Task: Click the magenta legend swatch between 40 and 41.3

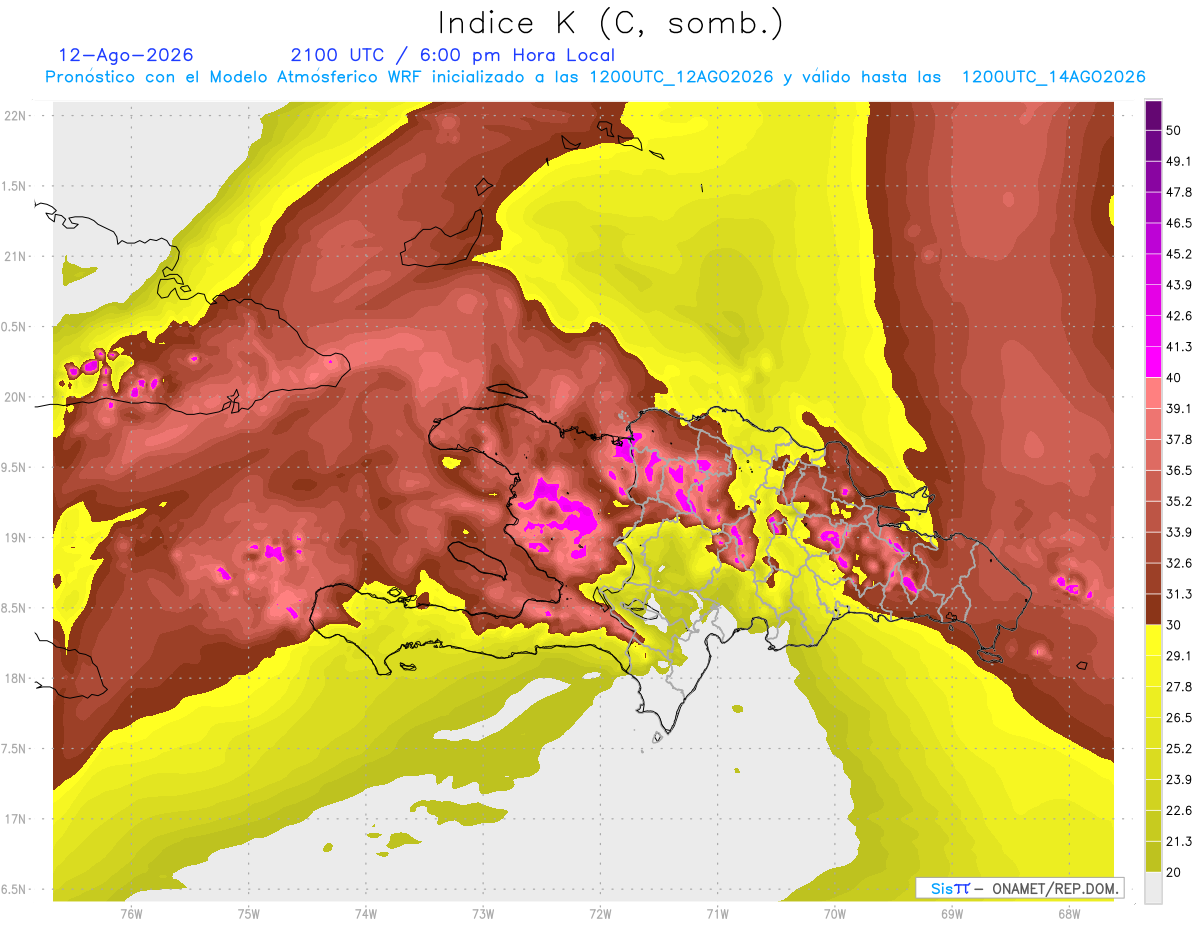Action: pyautogui.click(x=1153, y=362)
